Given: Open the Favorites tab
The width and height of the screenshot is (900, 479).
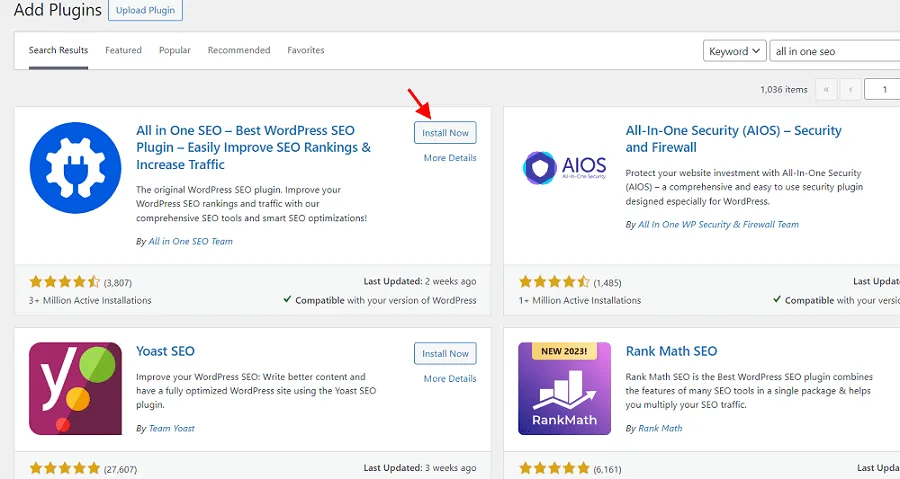Looking at the screenshot, I should (306, 50).
